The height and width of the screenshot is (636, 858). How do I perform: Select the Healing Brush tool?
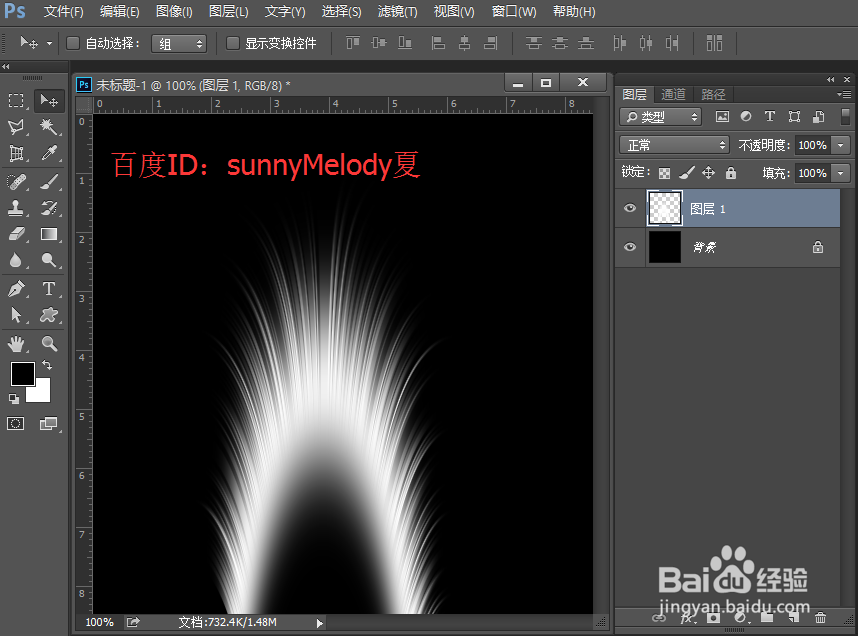[x=16, y=182]
